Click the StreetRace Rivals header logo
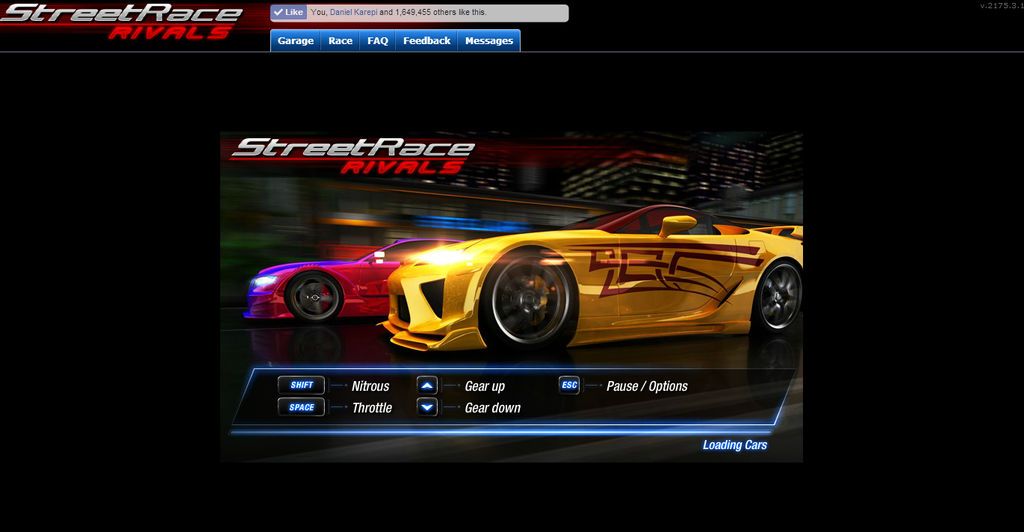This screenshot has height=532, width=1024. (x=121, y=22)
